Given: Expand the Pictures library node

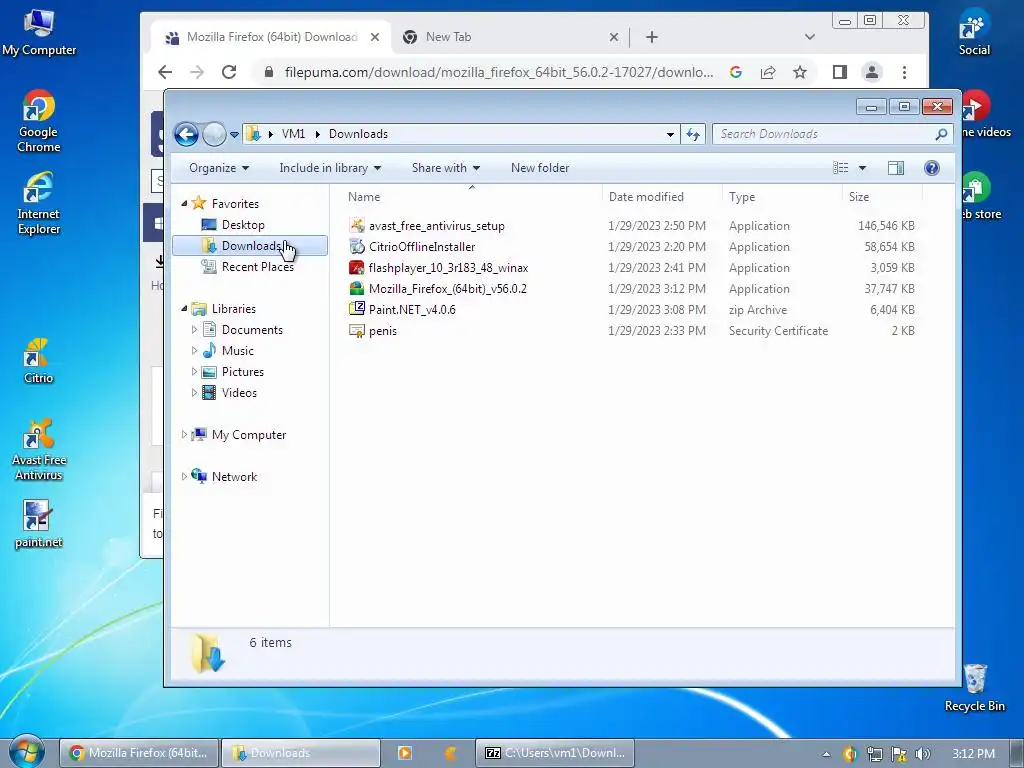Looking at the screenshot, I should coord(194,372).
